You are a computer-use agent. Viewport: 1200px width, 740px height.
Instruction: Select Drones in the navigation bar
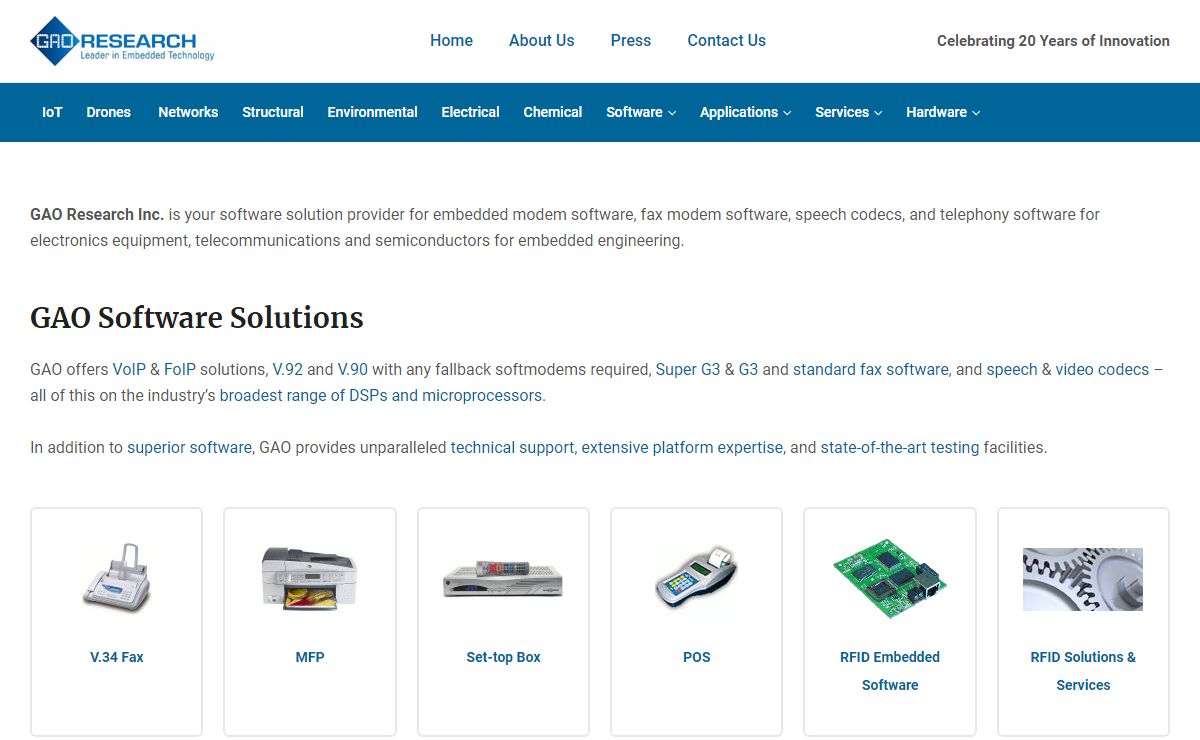[x=109, y=112]
